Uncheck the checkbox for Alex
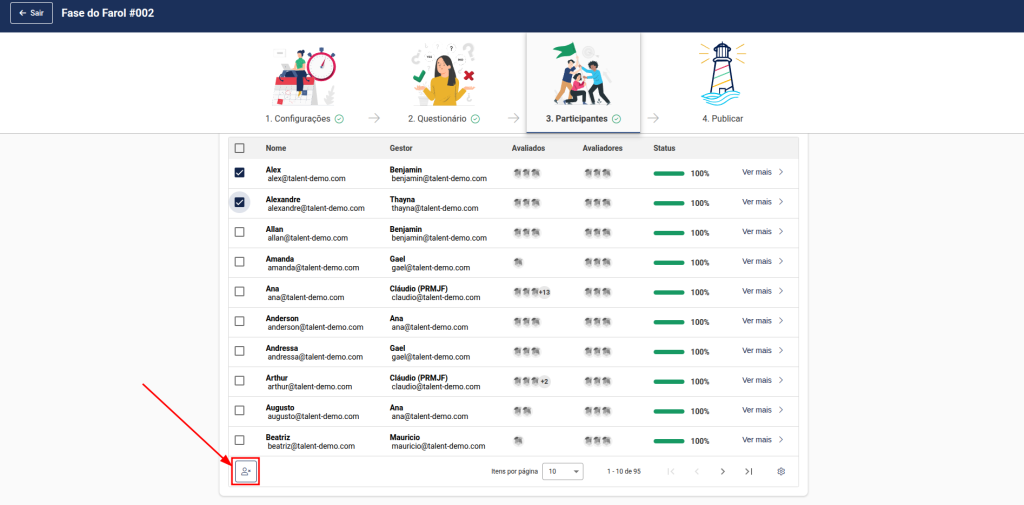 pyautogui.click(x=239, y=173)
